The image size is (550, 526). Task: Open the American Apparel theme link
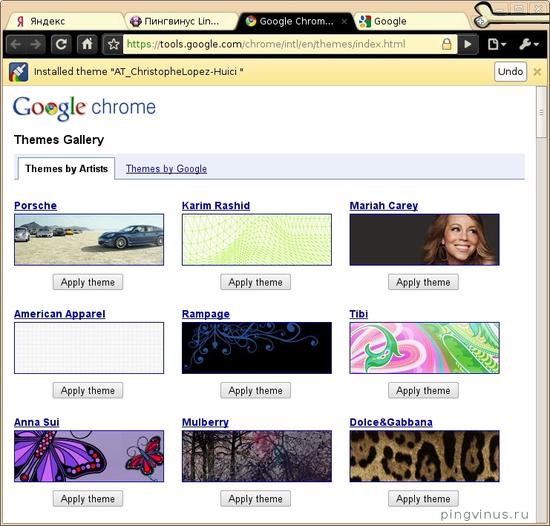point(60,314)
